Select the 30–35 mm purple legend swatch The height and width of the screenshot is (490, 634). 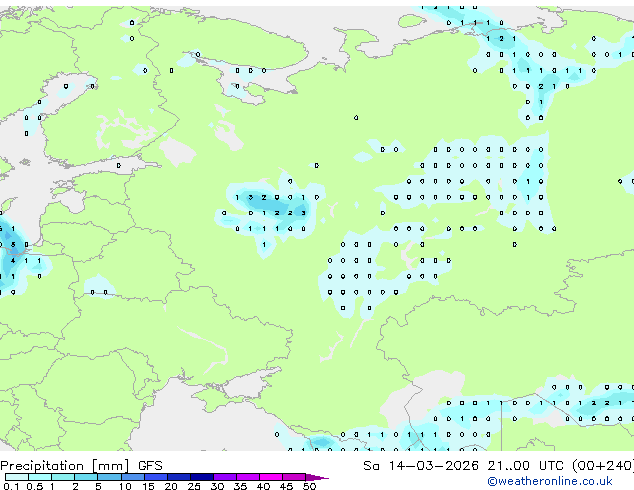[x=224, y=477]
